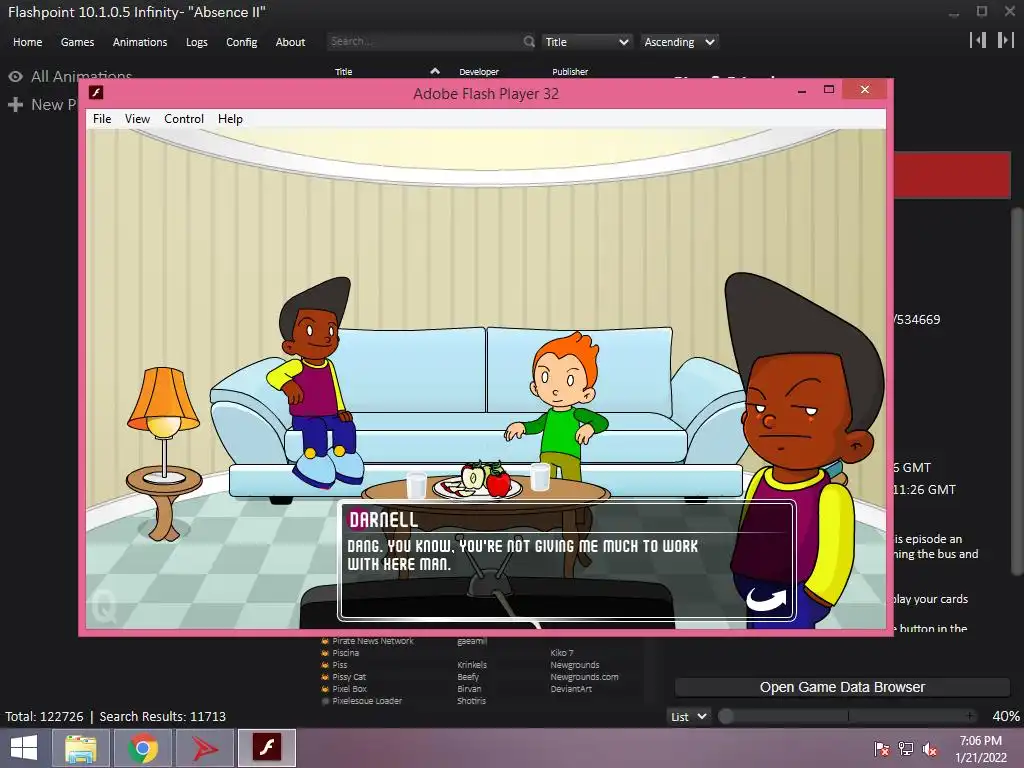This screenshot has width=1024, height=768.
Task: Click the Birvan developer cell
Action: 469,689
